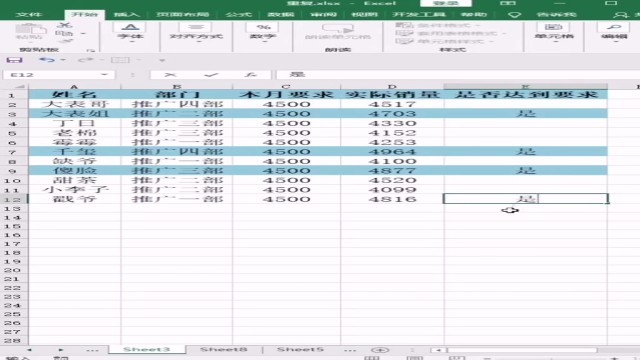Click the cancel X in formula bar
Image resolution: width=640 pixels, height=360 pixels.
tap(170, 75)
